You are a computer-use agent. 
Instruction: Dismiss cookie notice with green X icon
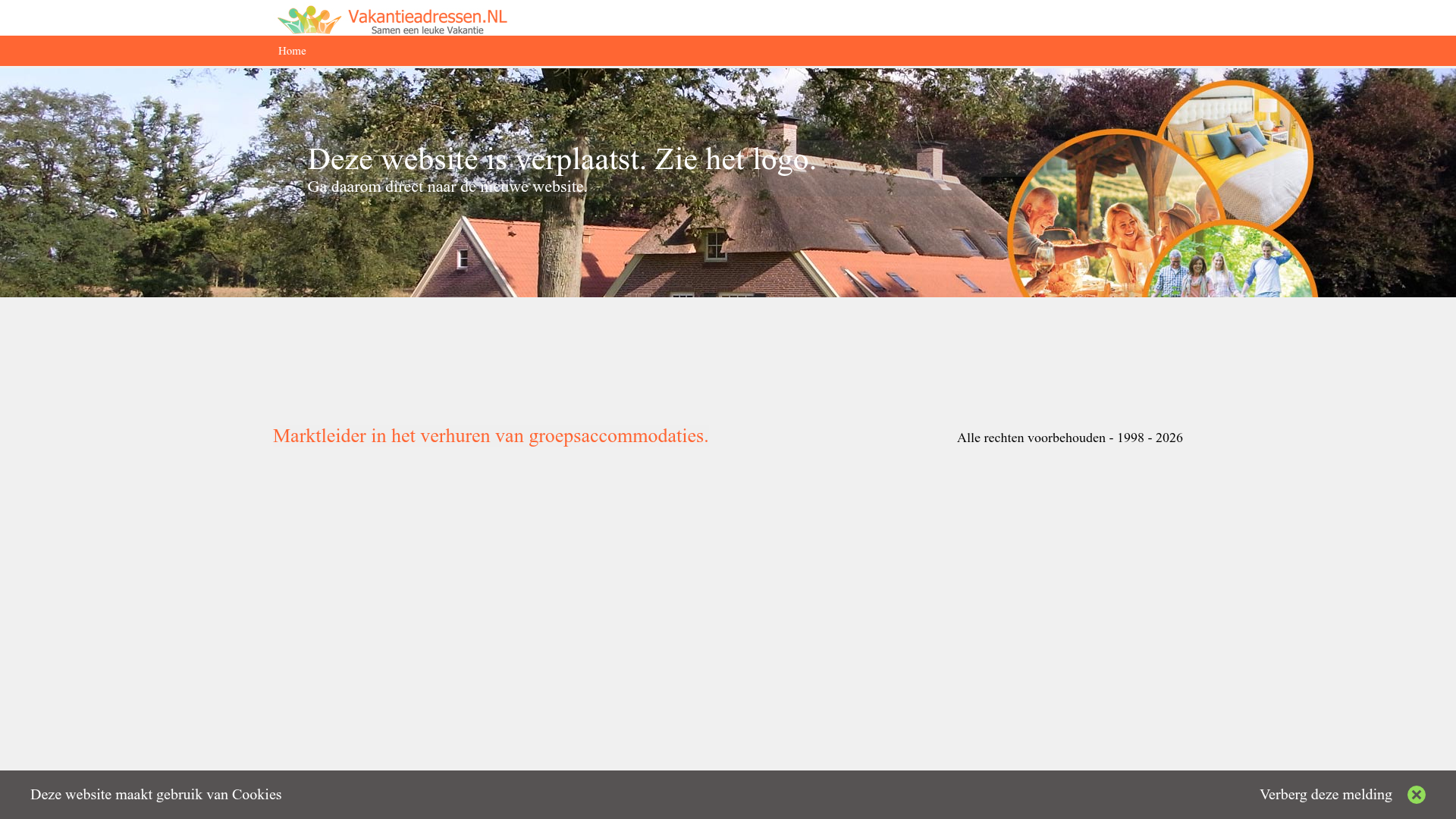point(1416,795)
